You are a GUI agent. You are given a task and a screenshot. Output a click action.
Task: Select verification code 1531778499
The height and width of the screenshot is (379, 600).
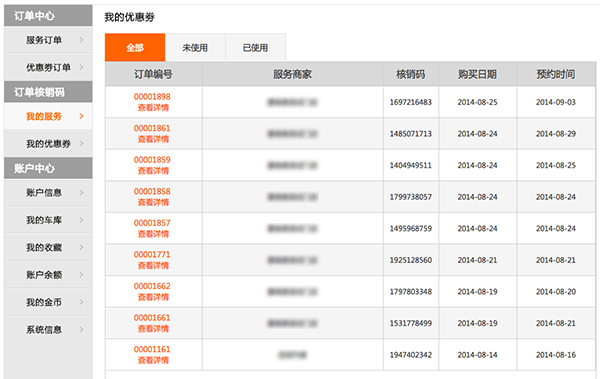click(411, 323)
